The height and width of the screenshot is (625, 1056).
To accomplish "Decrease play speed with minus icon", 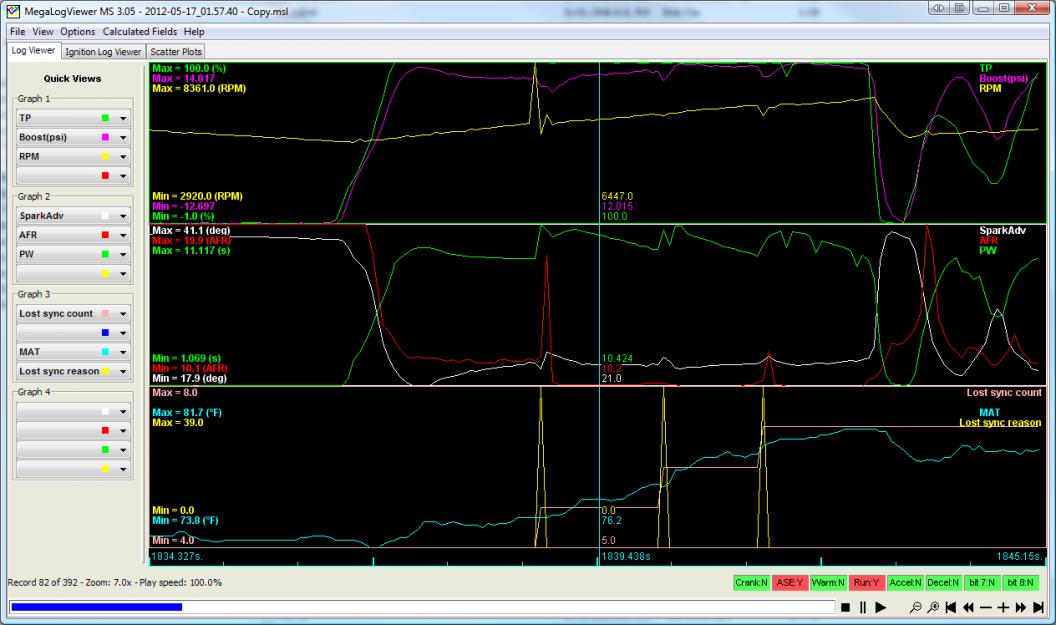I will pyautogui.click(x=985, y=607).
